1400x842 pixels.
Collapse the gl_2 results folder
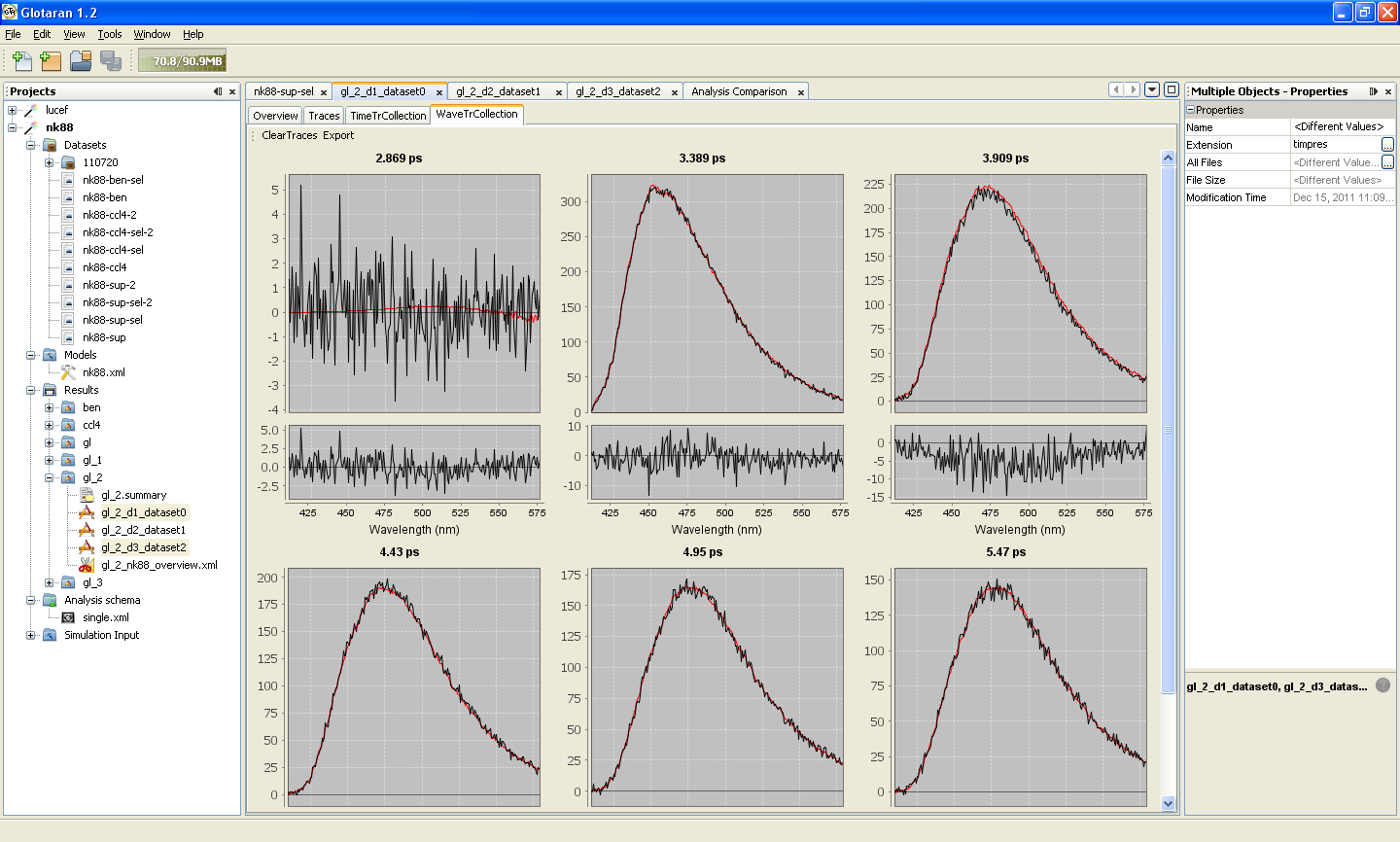(49, 477)
